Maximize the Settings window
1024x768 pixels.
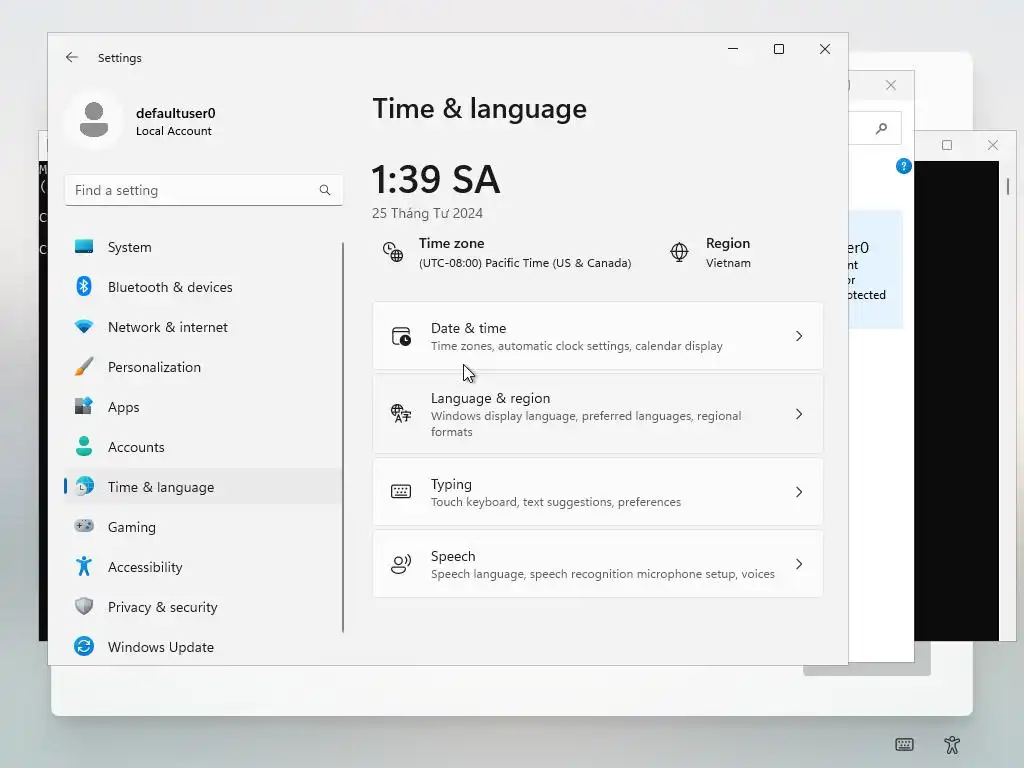[778, 49]
